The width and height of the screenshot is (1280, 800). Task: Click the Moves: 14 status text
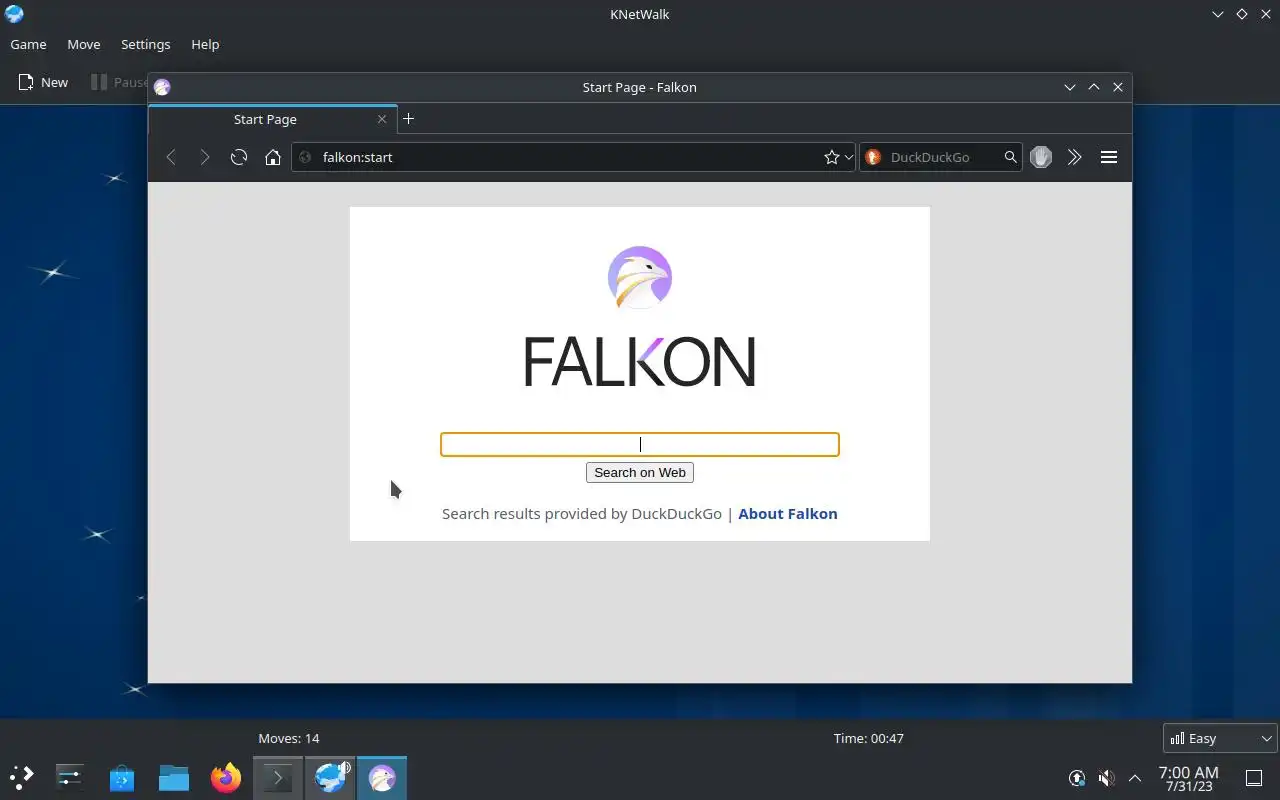[x=289, y=738]
